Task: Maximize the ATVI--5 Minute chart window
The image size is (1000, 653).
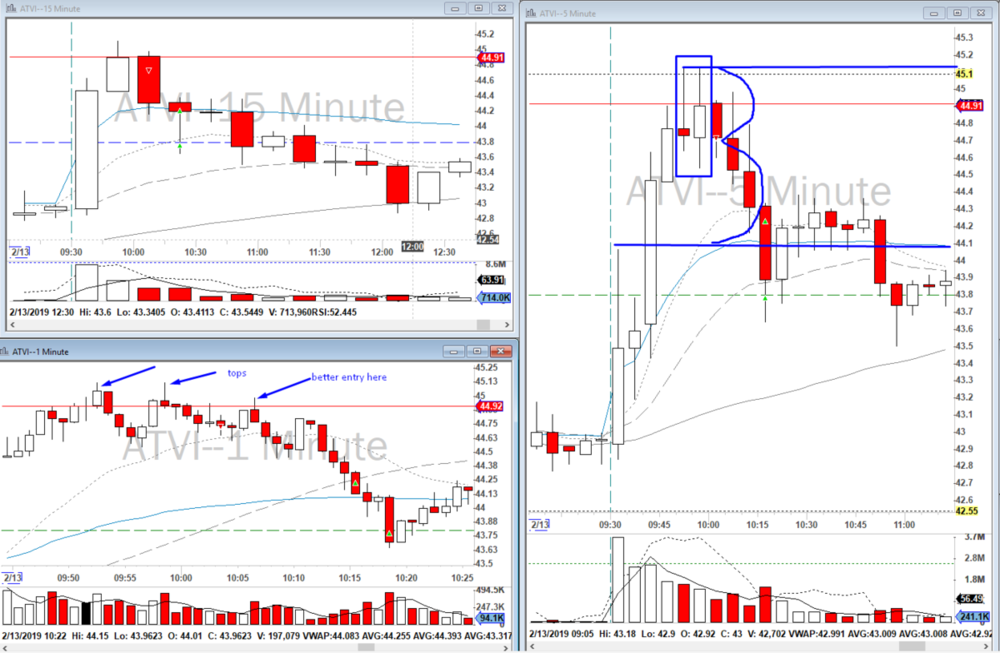Action: [957, 13]
